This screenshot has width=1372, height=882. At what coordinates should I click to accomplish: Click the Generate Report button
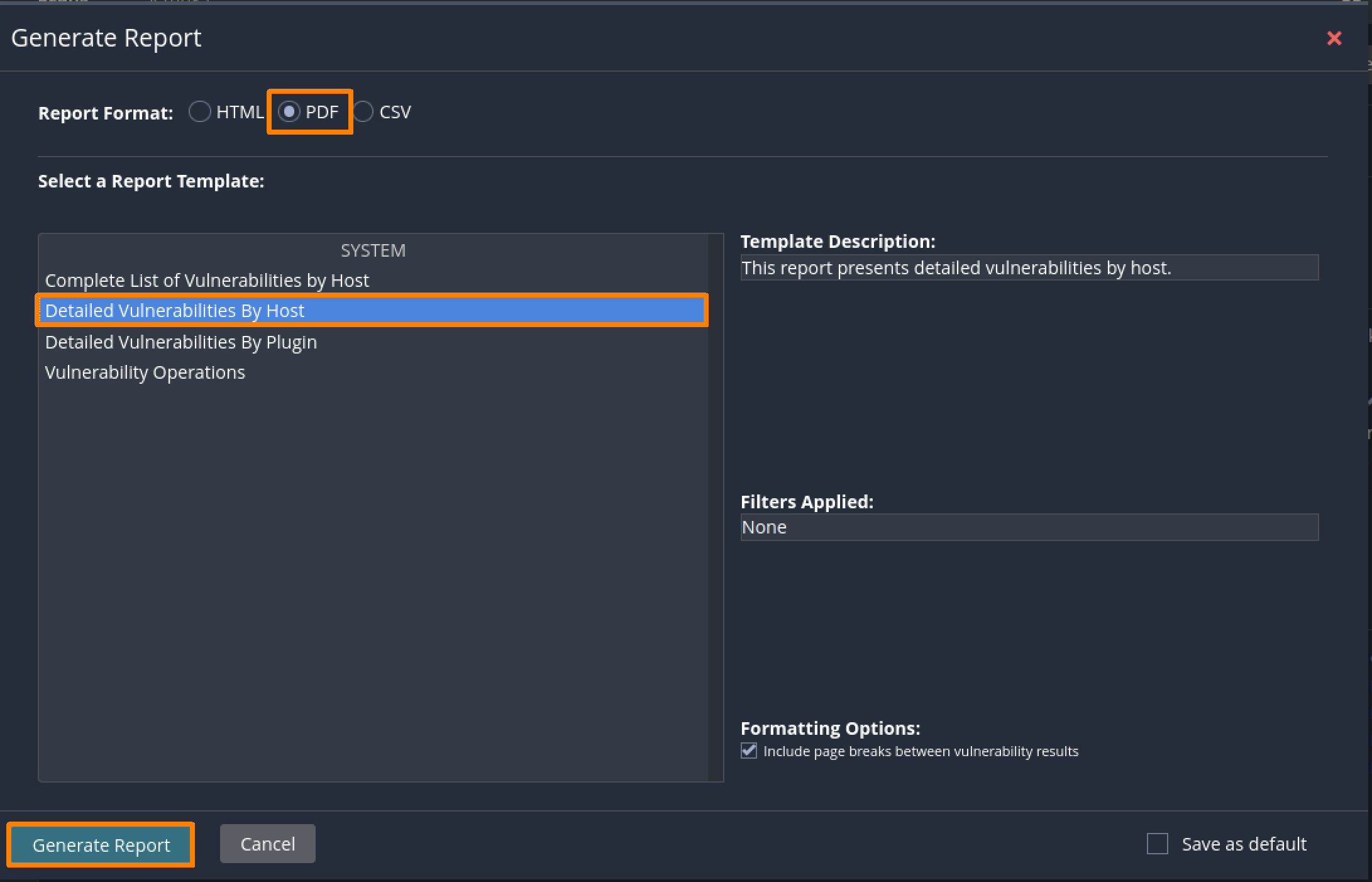click(x=101, y=845)
